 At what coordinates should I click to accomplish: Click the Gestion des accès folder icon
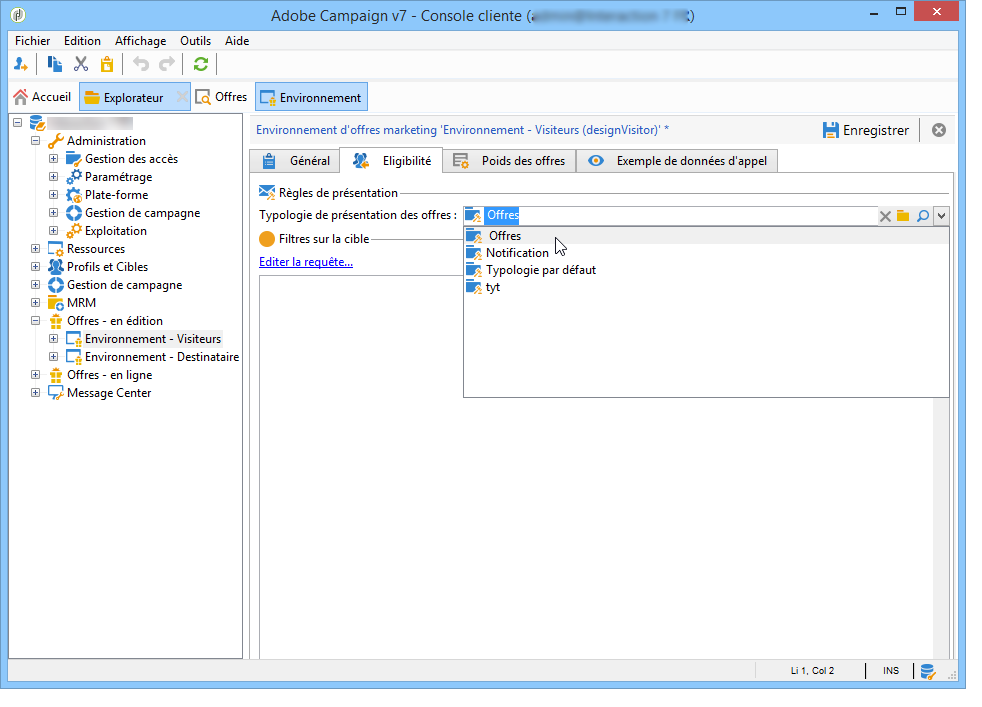click(x=74, y=159)
